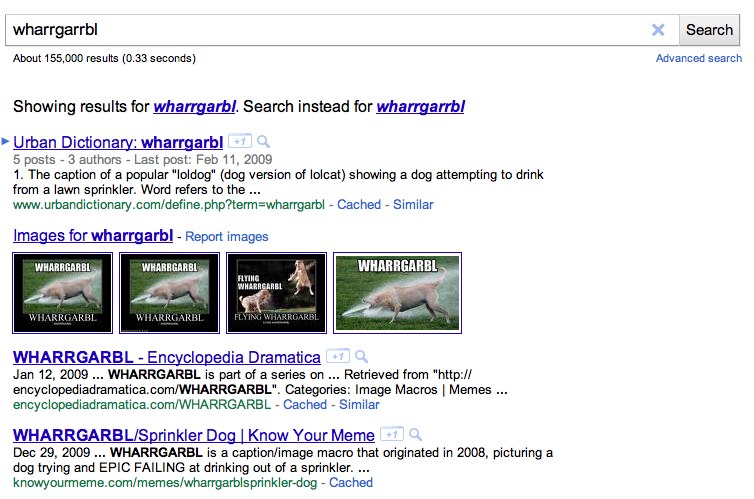The width and height of the screenshot is (754, 499).
Task: Clear the search box with the X icon
Action: [657, 30]
